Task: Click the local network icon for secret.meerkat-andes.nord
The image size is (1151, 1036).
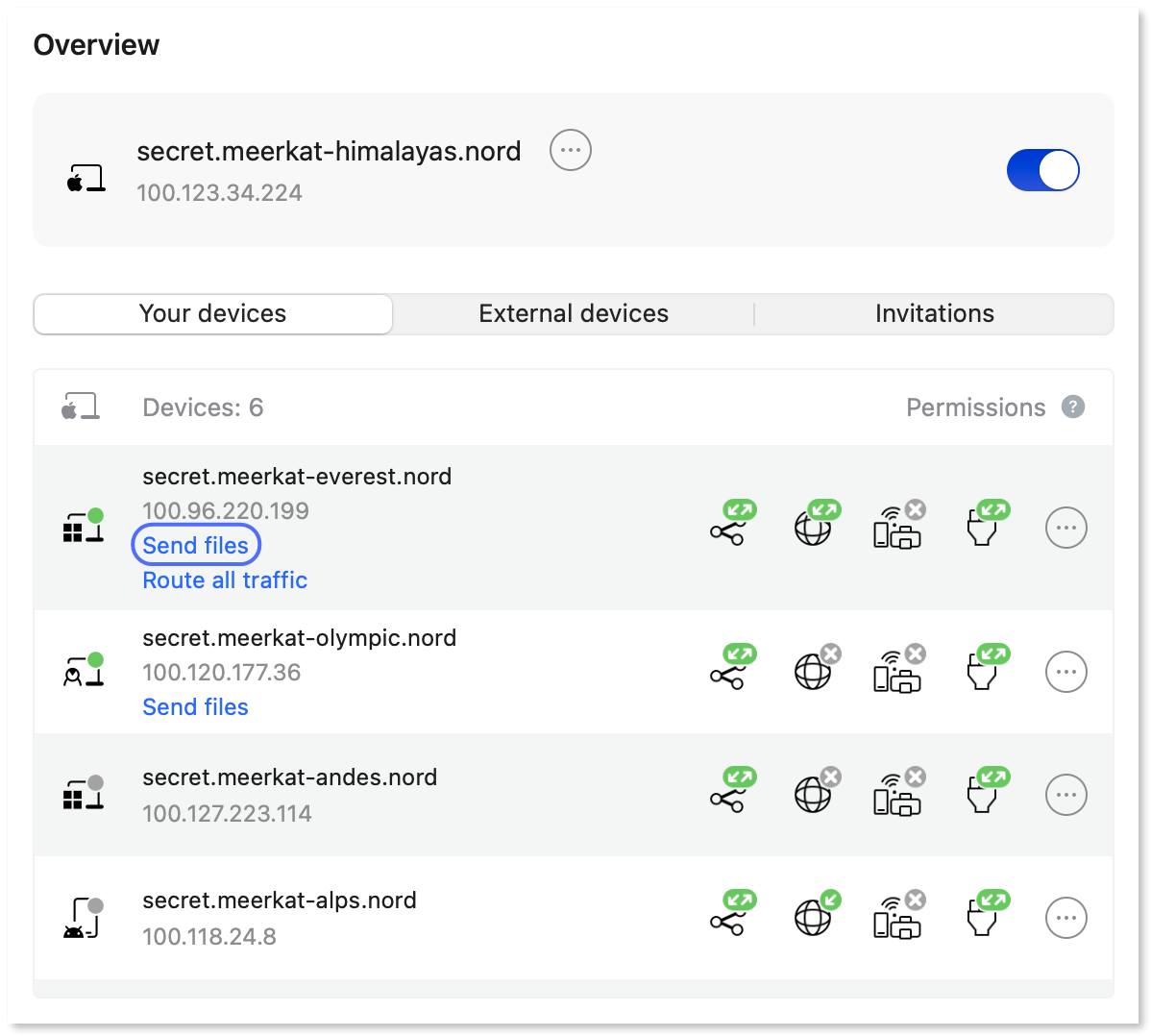Action: point(896,795)
